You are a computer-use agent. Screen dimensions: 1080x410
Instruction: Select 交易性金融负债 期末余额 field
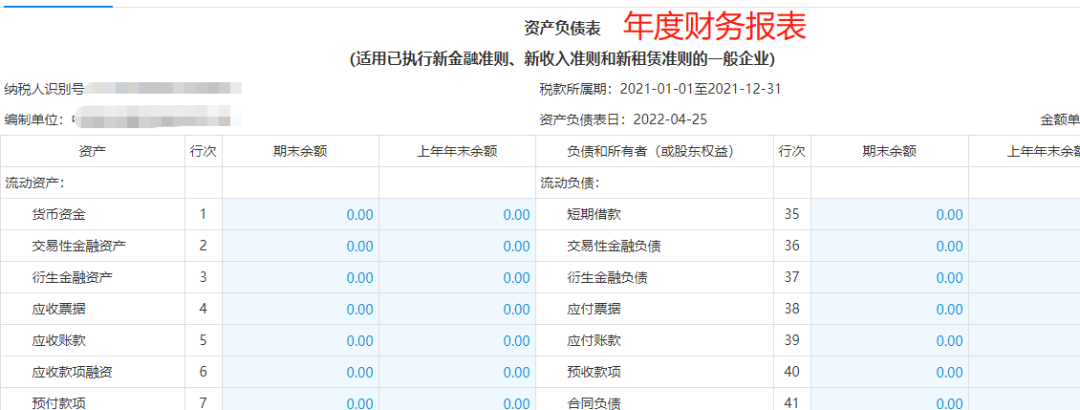coord(889,246)
